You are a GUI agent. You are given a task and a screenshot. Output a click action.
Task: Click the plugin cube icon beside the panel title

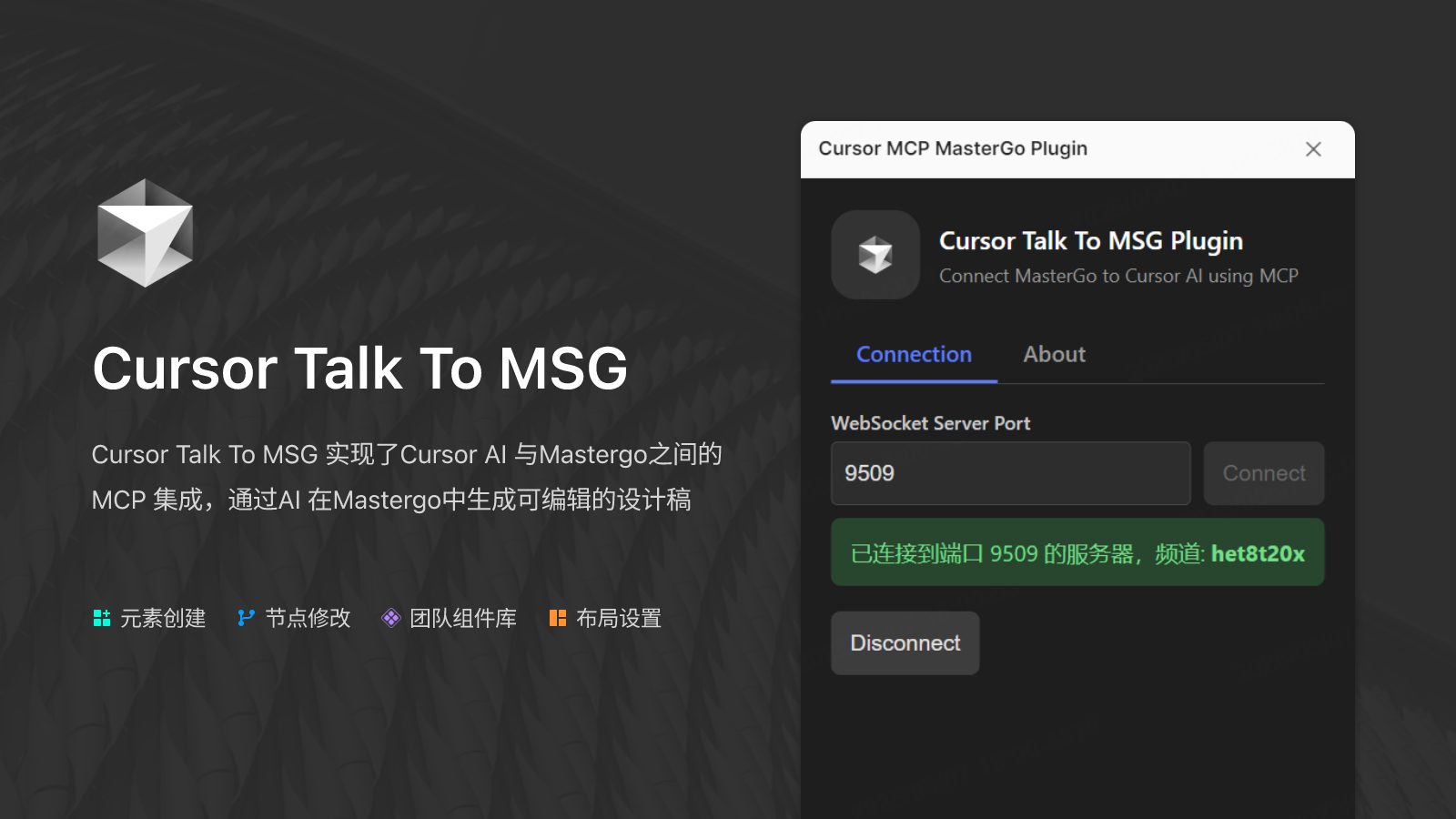(875, 256)
